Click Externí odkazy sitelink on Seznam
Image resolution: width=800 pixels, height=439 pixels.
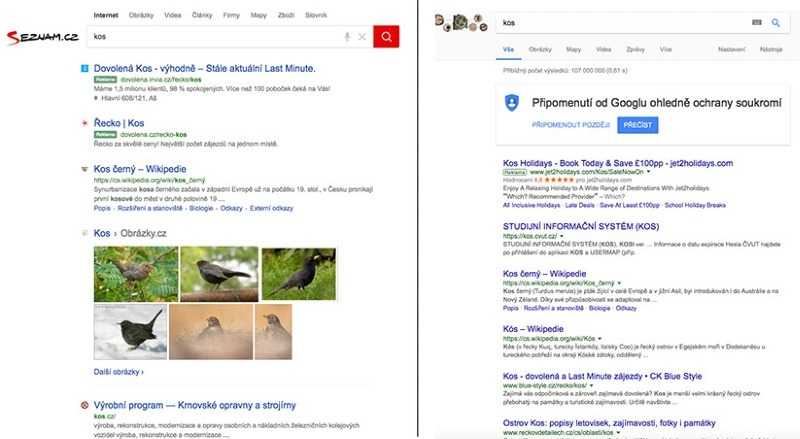click(x=271, y=208)
